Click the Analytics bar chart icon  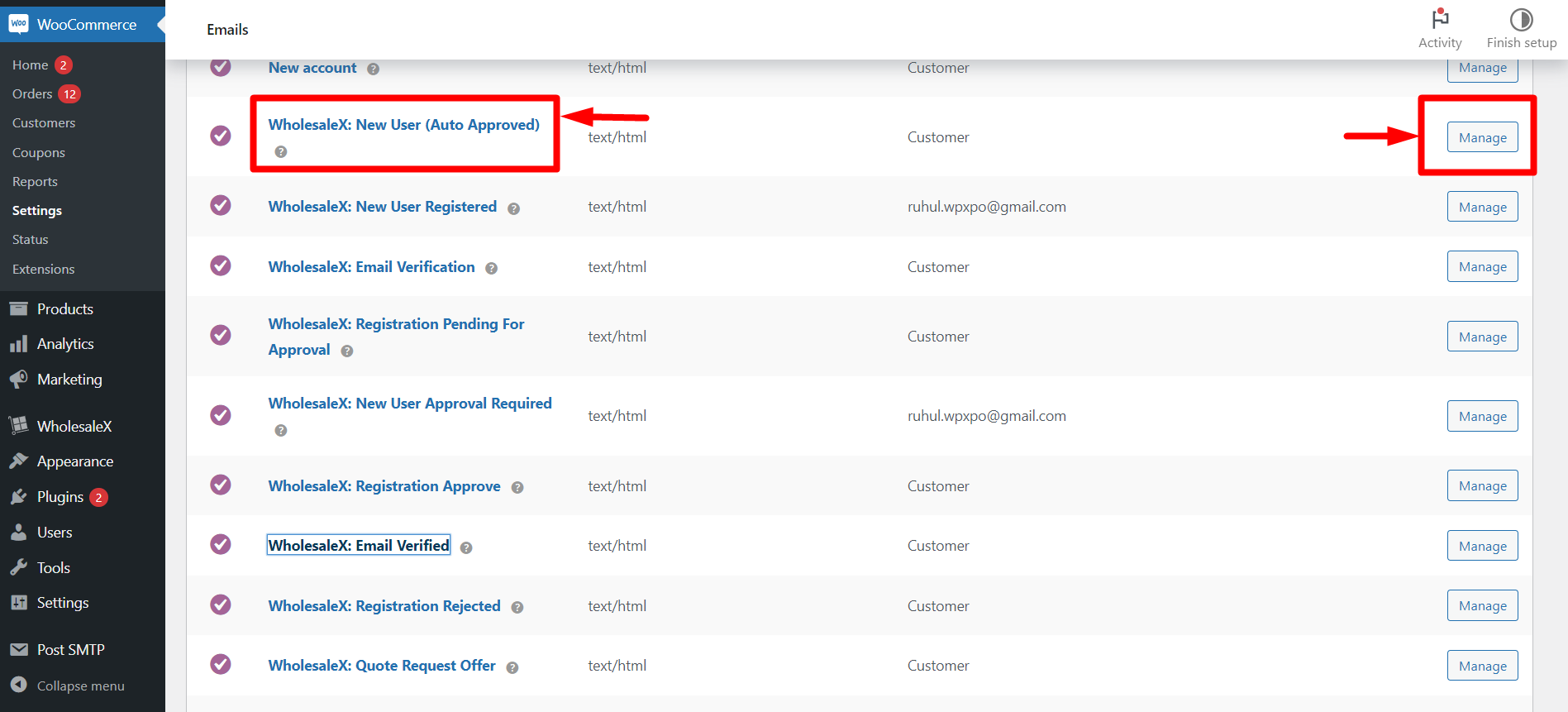click(x=18, y=344)
